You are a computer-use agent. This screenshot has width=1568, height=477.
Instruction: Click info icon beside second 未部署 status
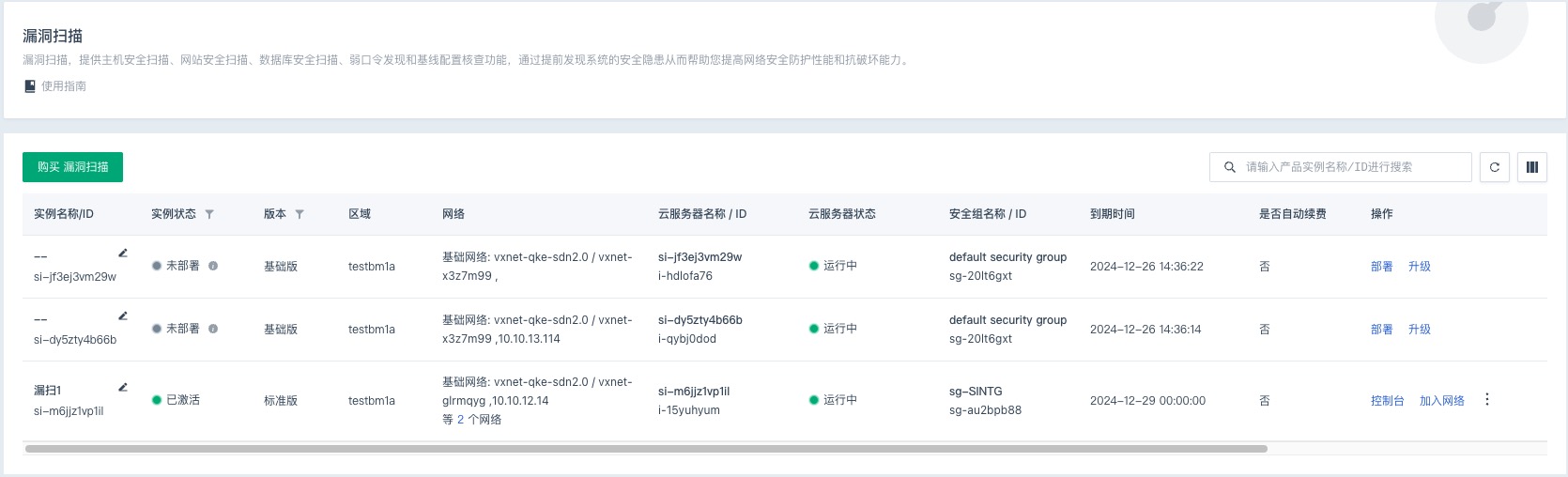[x=213, y=329]
